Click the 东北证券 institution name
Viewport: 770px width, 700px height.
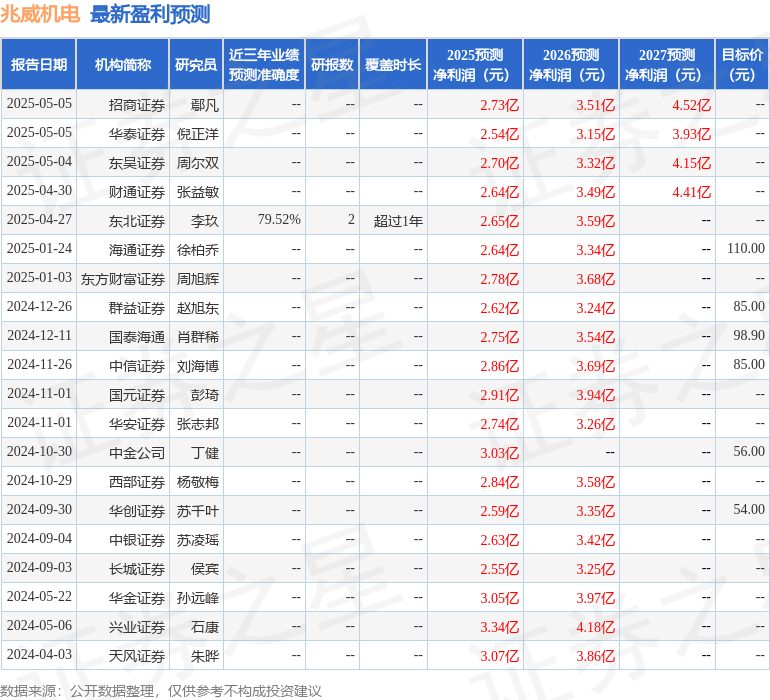tap(137, 220)
